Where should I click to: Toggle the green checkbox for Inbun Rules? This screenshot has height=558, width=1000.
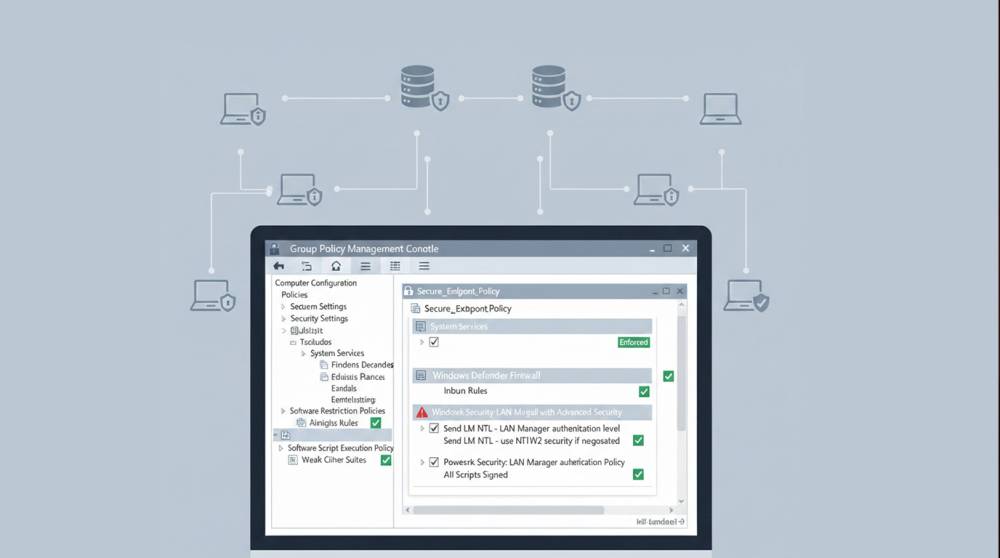[x=644, y=392]
